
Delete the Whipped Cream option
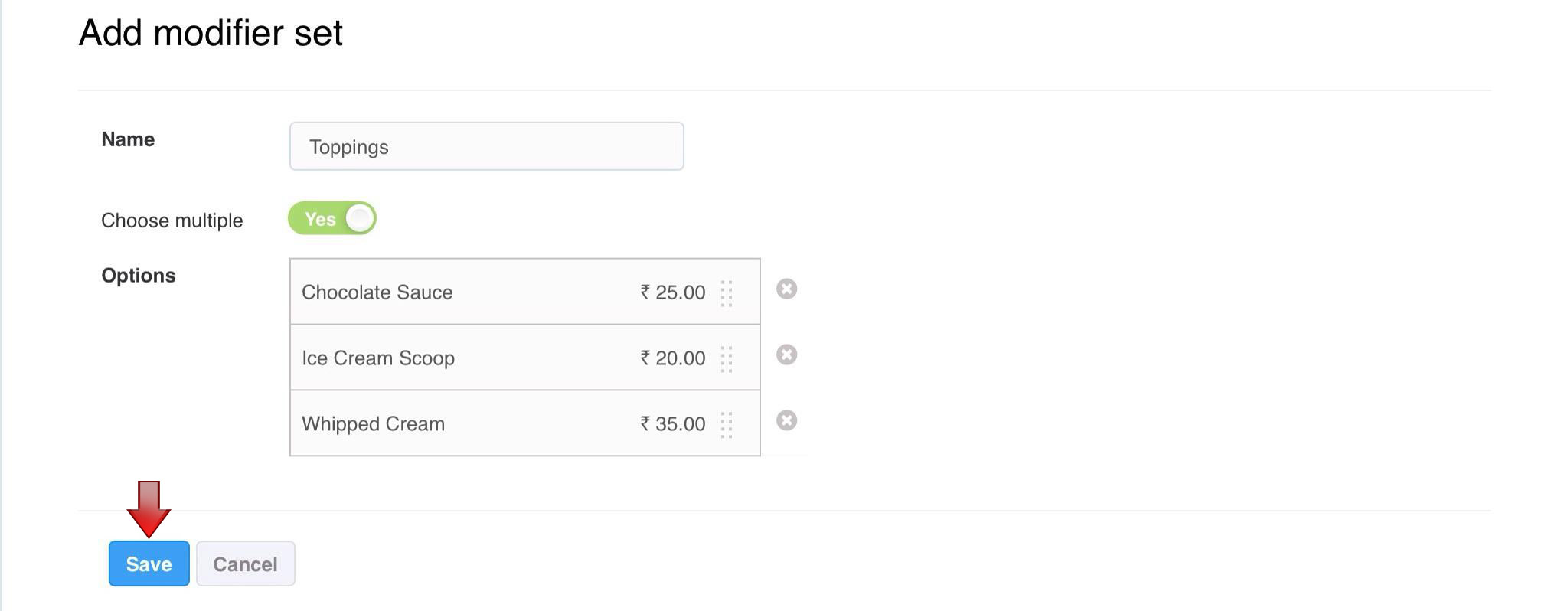786,420
